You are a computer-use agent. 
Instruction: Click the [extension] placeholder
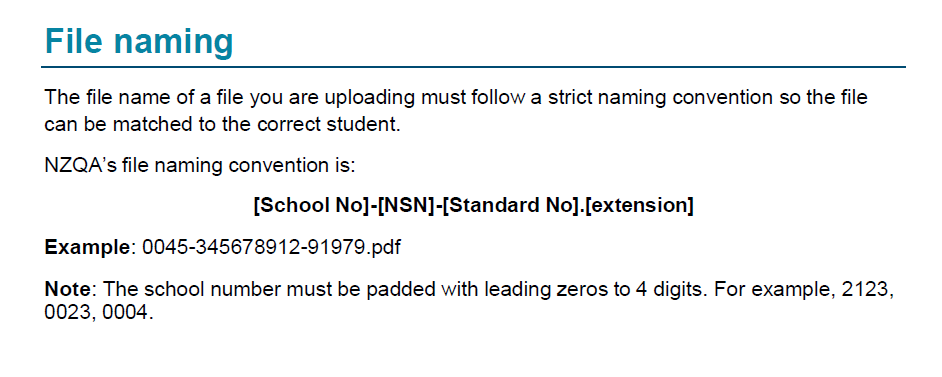pyautogui.click(x=639, y=206)
